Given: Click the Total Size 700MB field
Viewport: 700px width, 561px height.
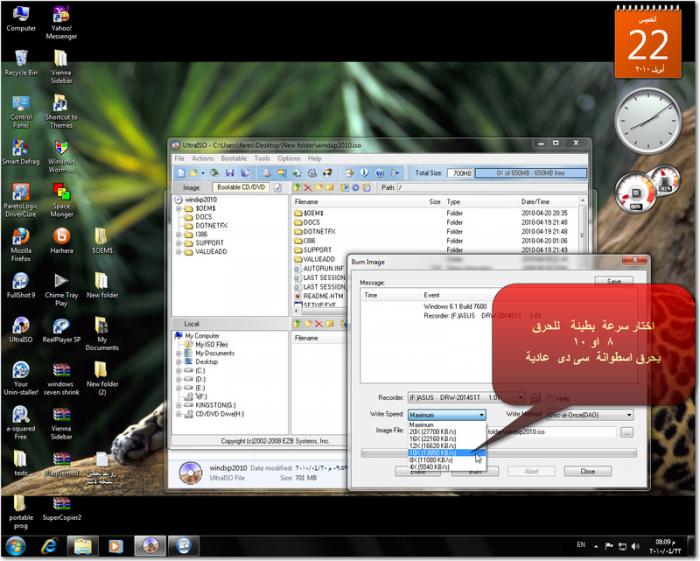Looking at the screenshot, I should [x=460, y=173].
